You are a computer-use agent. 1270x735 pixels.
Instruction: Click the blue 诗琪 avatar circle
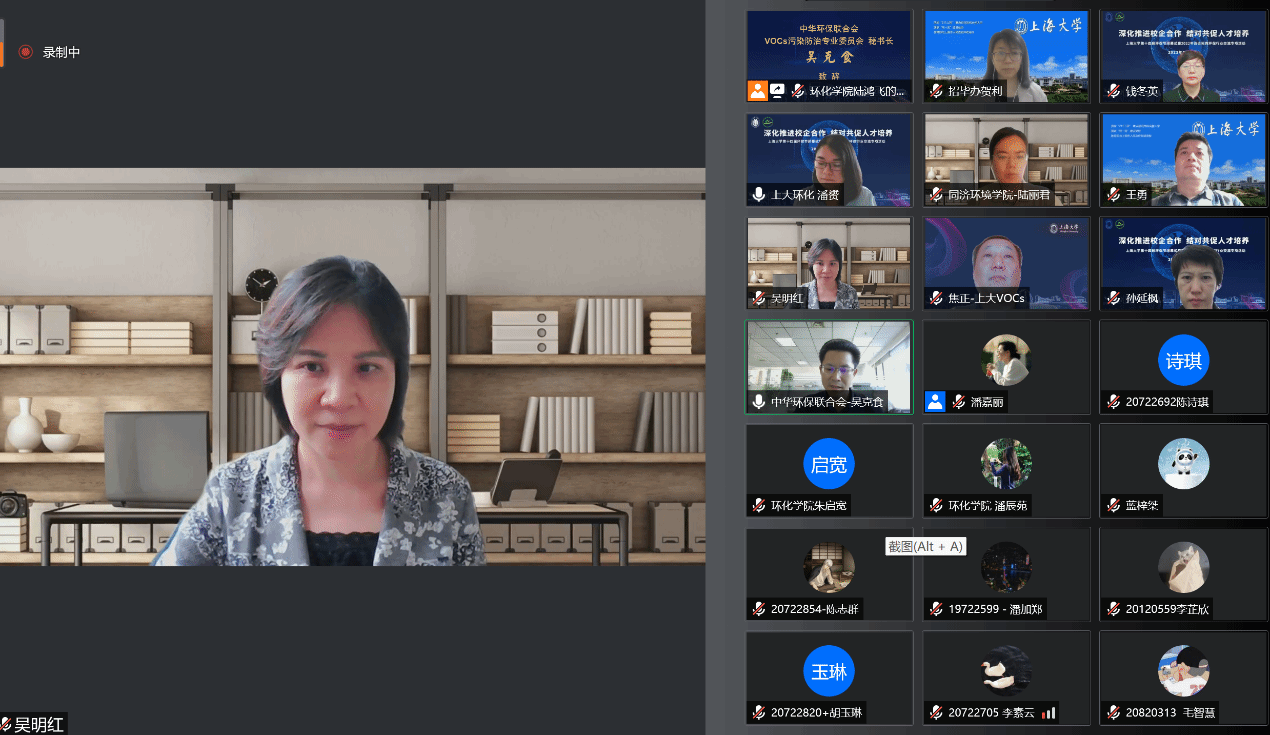1184,360
